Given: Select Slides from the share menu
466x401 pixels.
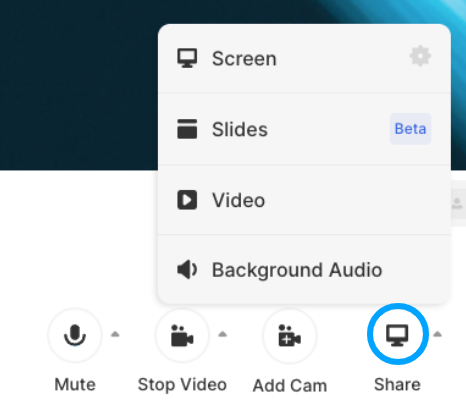Looking at the screenshot, I should pyautogui.click(x=304, y=129).
